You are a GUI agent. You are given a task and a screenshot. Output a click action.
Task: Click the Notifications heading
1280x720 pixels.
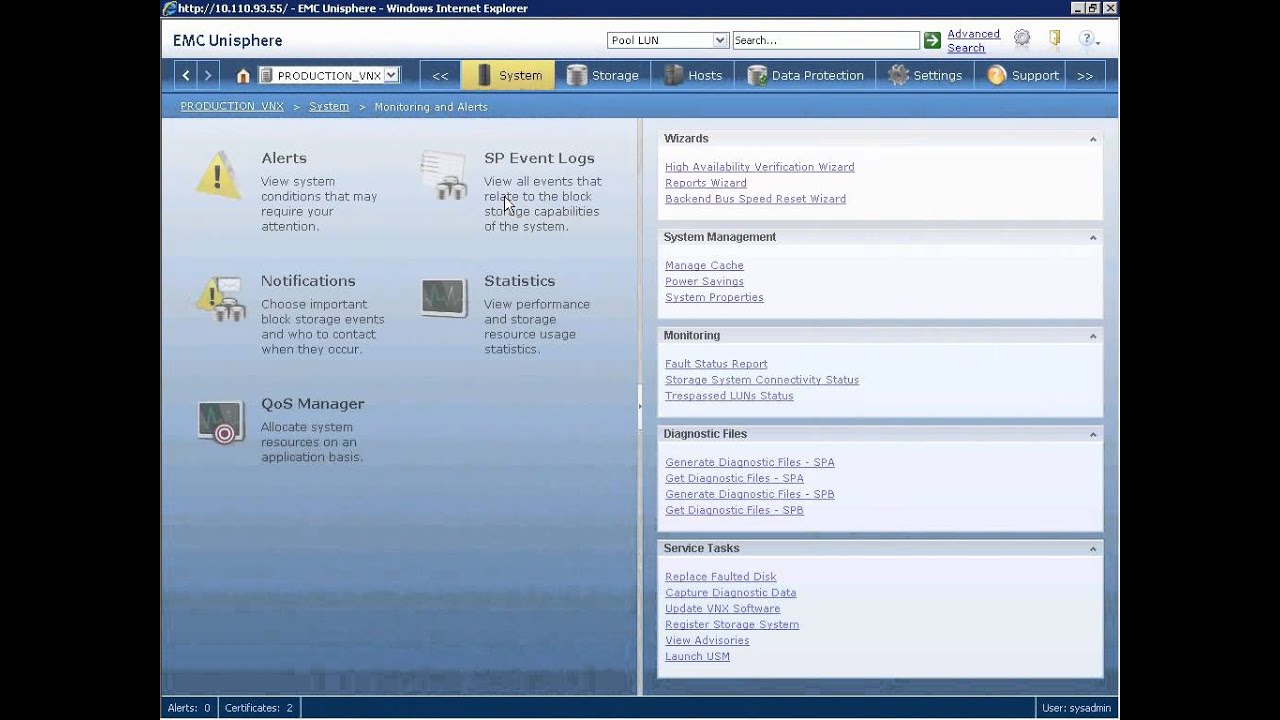[308, 281]
